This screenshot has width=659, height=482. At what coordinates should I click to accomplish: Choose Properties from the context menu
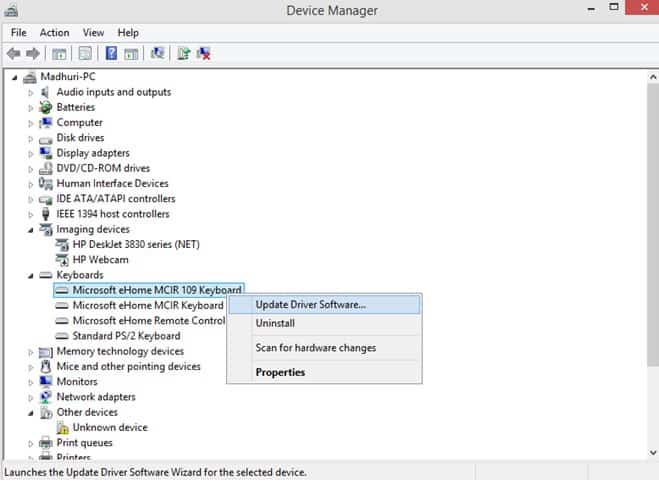(x=324, y=372)
